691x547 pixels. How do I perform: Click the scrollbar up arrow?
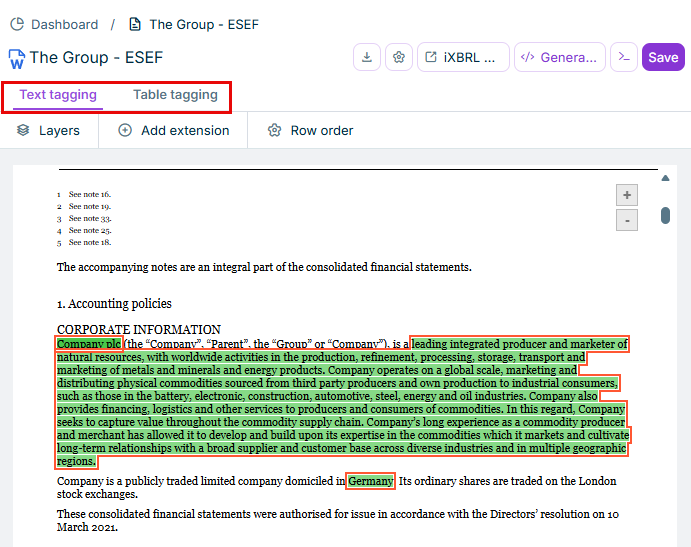pyautogui.click(x=665, y=178)
